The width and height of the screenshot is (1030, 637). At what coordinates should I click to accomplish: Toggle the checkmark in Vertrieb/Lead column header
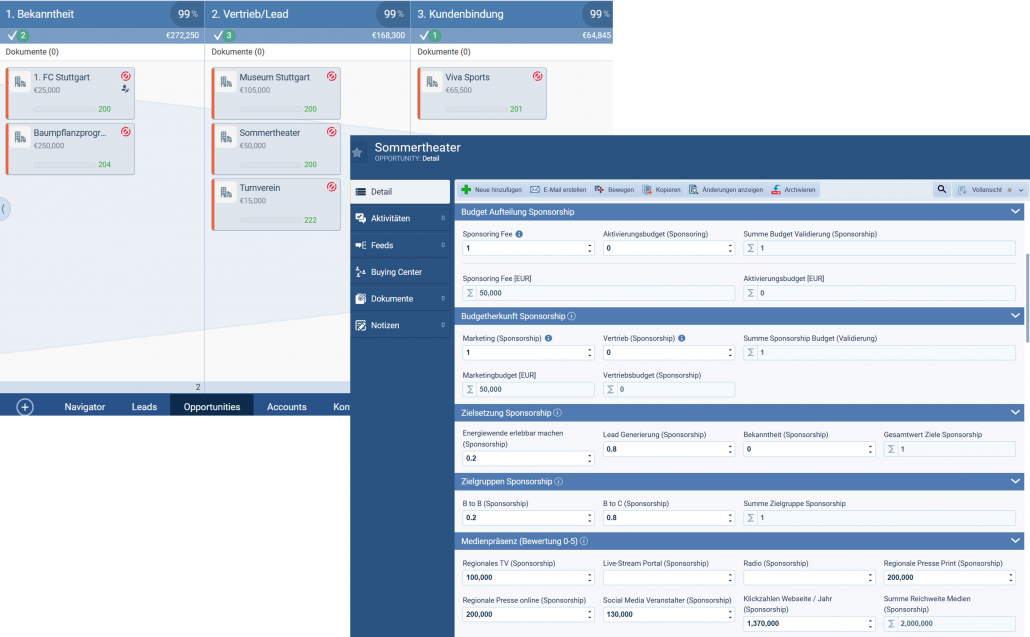point(218,35)
